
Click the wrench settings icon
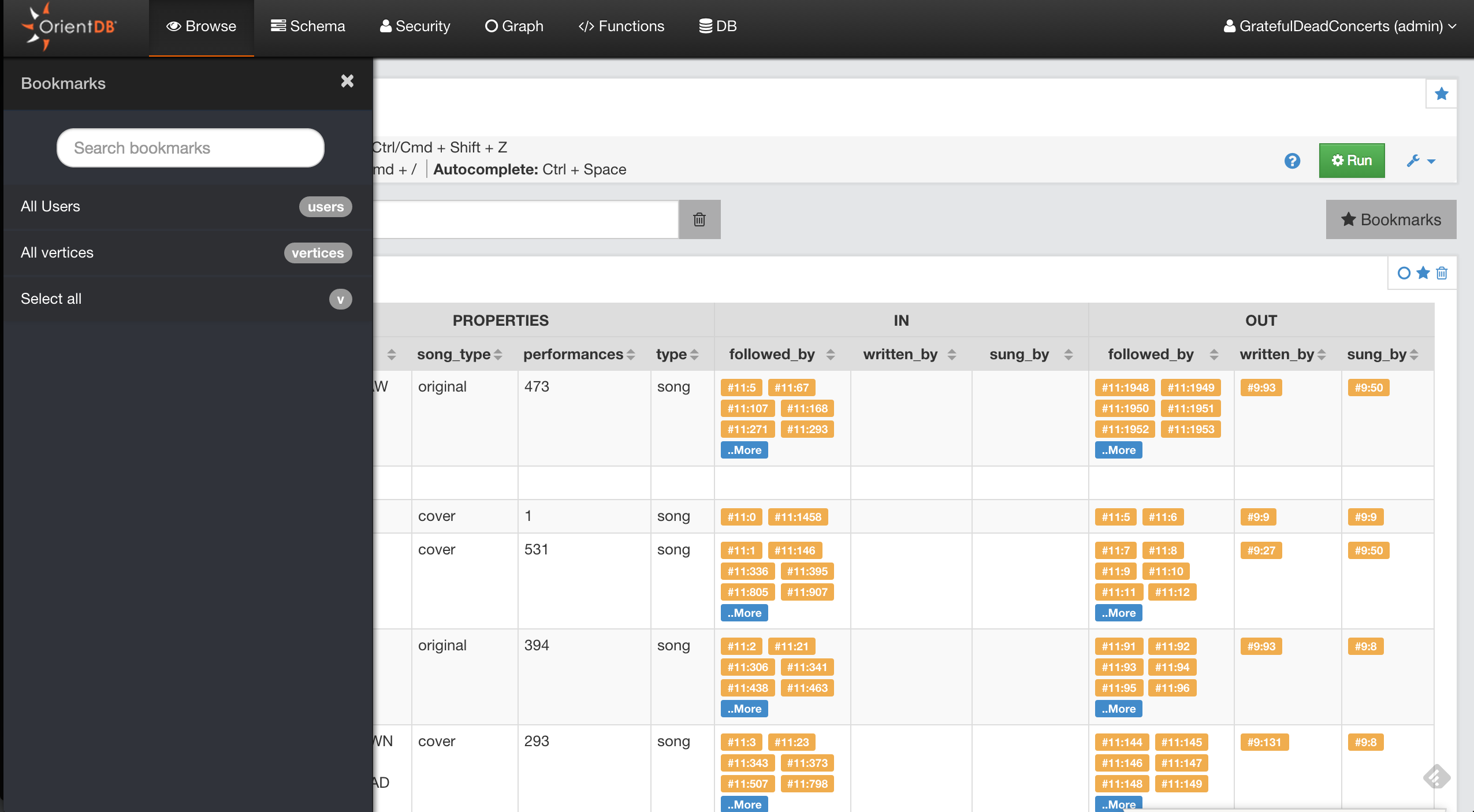(x=1413, y=161)
